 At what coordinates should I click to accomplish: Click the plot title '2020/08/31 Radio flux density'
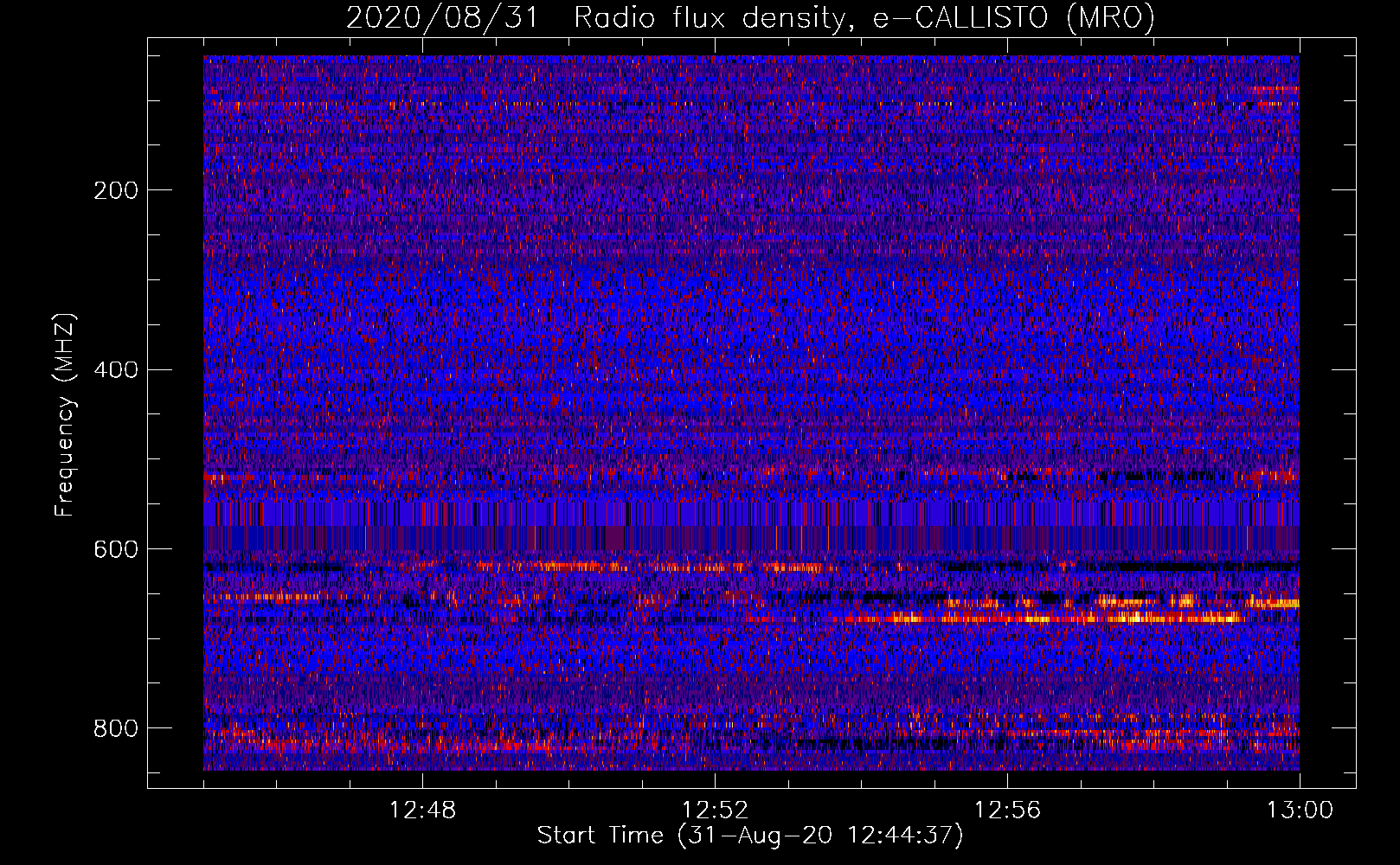tap(750, 17)
